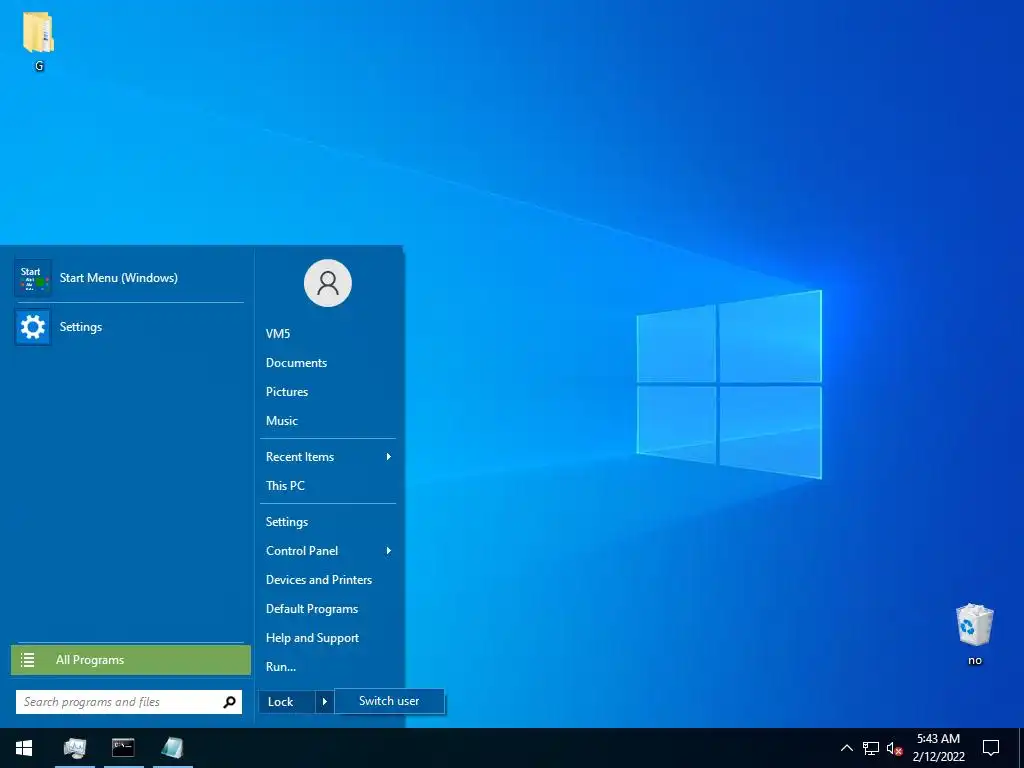Click the taskbar clock 5:43 AM
Image resolution: width=1024 pixels, height=768 pixels.
click(x=938, y=739)
